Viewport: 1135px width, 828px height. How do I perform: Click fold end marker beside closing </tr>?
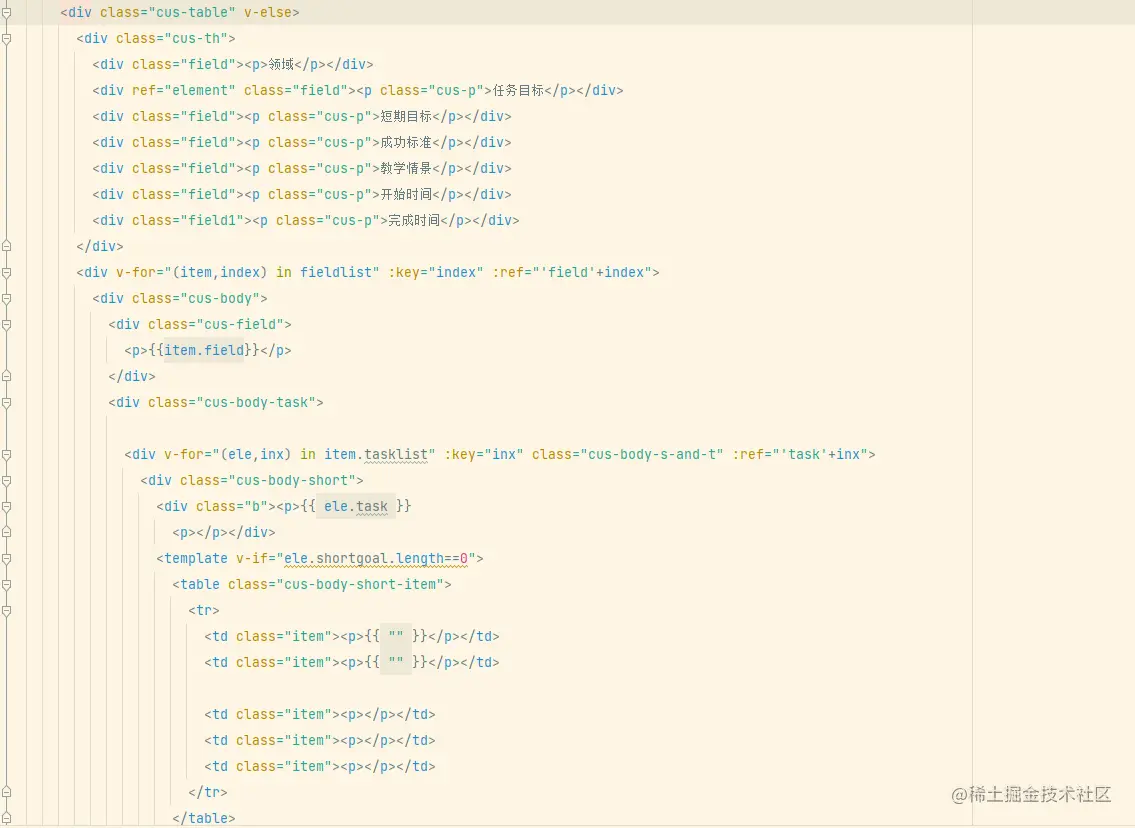coord(7,793)
